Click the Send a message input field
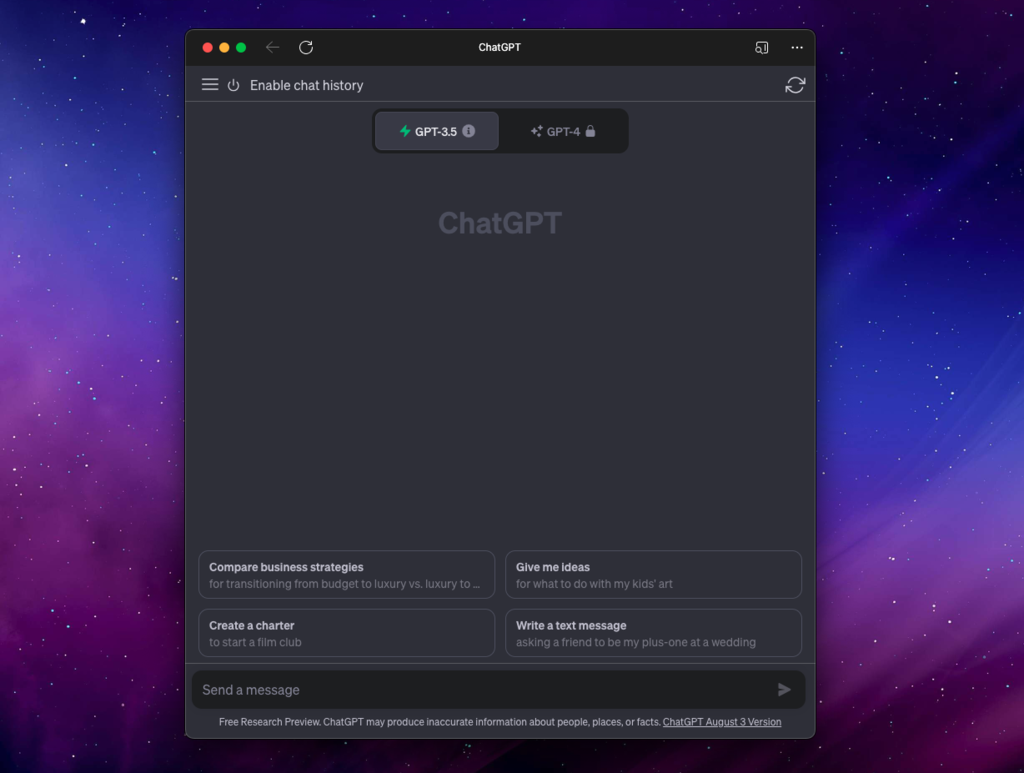Viewport: 1024px width, 773px height. click(450, 689)
